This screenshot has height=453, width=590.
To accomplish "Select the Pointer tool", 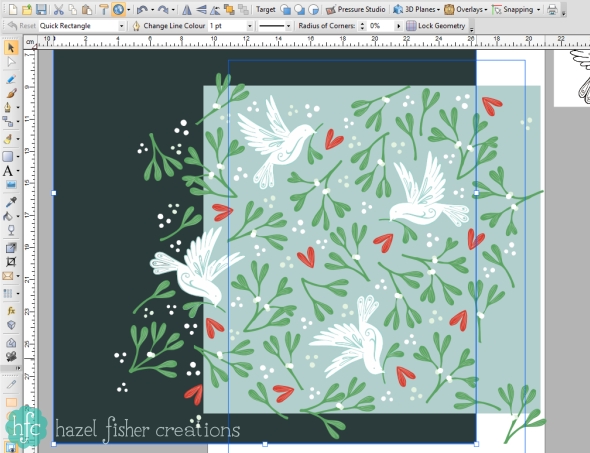I will [x=11, y=48].
